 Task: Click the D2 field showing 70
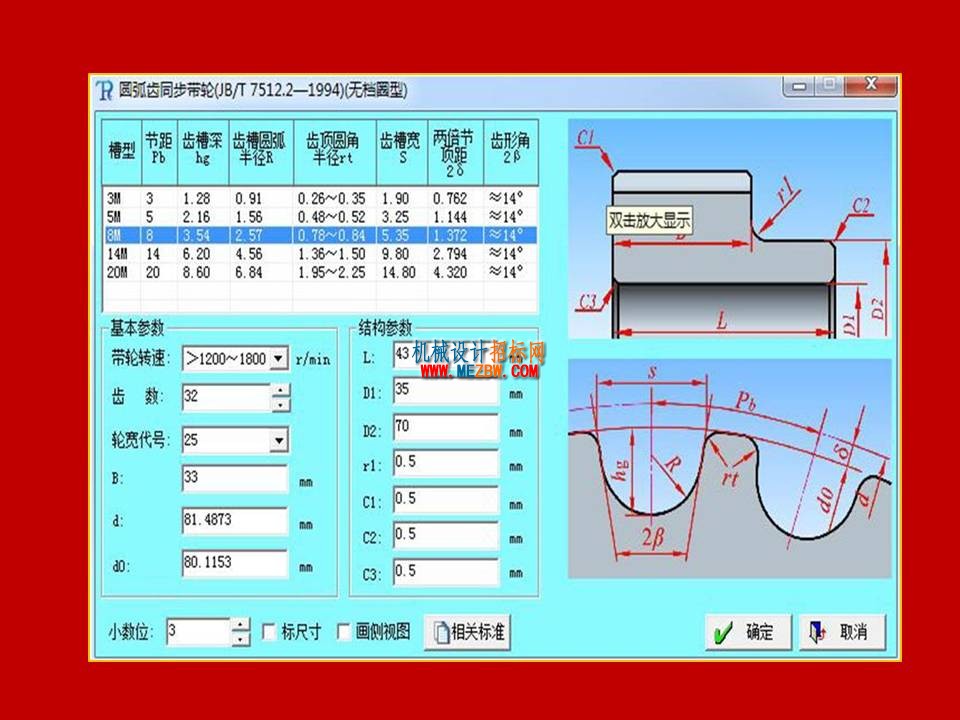(x=446, y=427)
